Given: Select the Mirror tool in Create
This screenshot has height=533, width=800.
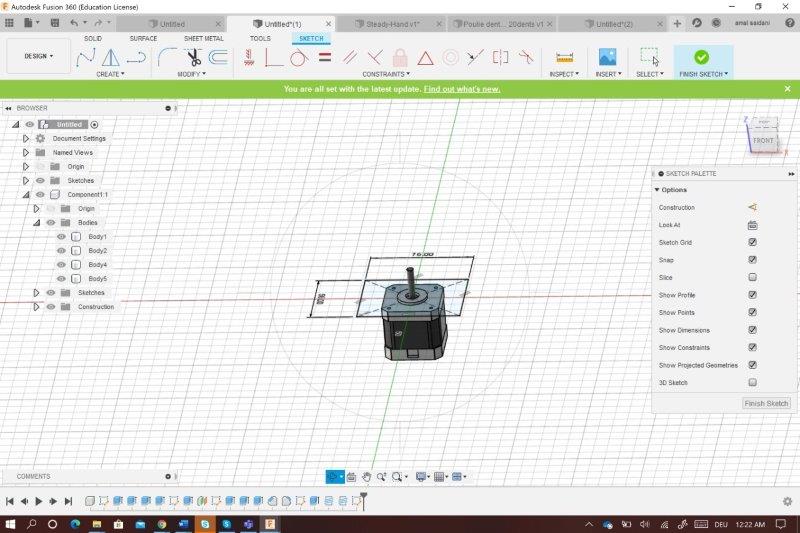Looking at the screenshot, I should pyautogui.click(x=111, y=58).
